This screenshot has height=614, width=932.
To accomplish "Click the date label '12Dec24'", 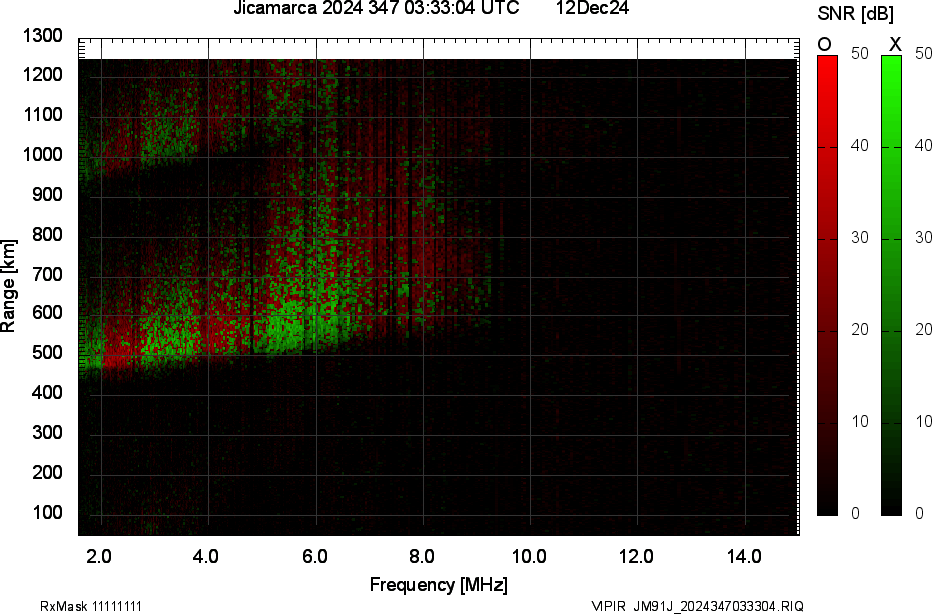I will pos(592,8).
